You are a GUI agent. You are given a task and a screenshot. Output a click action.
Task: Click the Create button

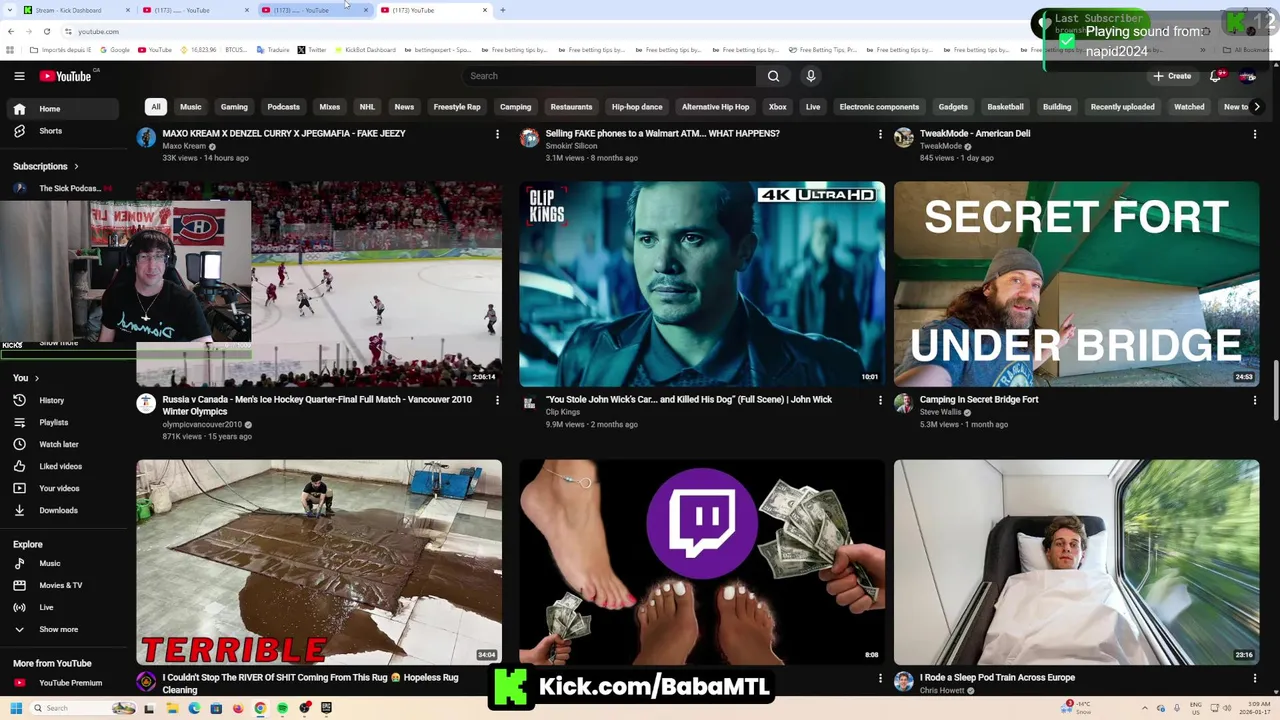click(1172, 76)
